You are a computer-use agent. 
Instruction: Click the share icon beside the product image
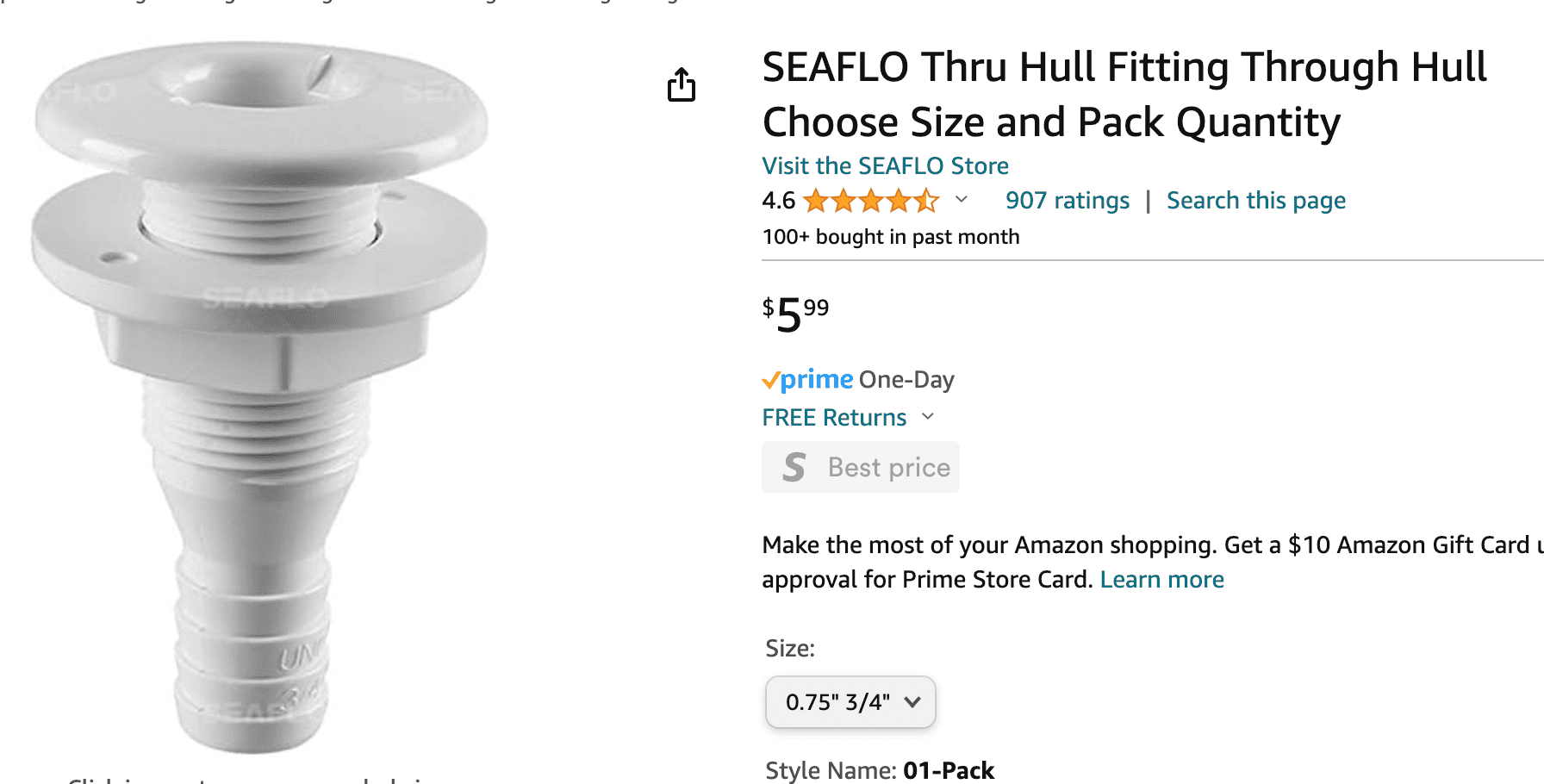[x=682, y=84]
